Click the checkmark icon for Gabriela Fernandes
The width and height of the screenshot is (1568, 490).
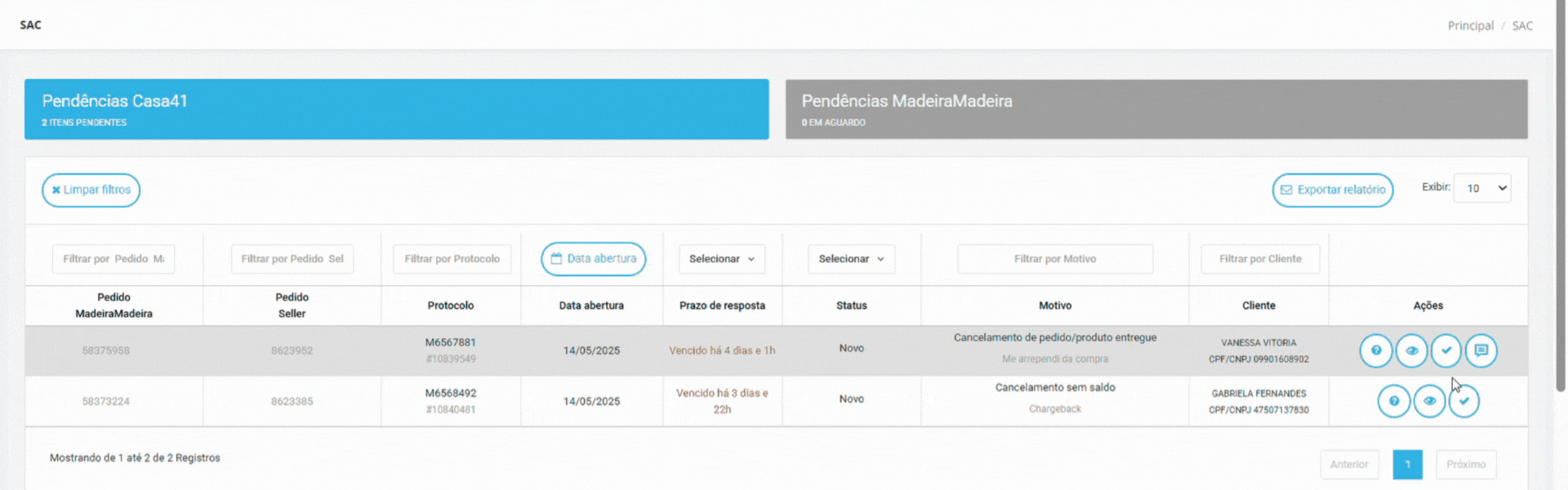(x=1464, y=401)
